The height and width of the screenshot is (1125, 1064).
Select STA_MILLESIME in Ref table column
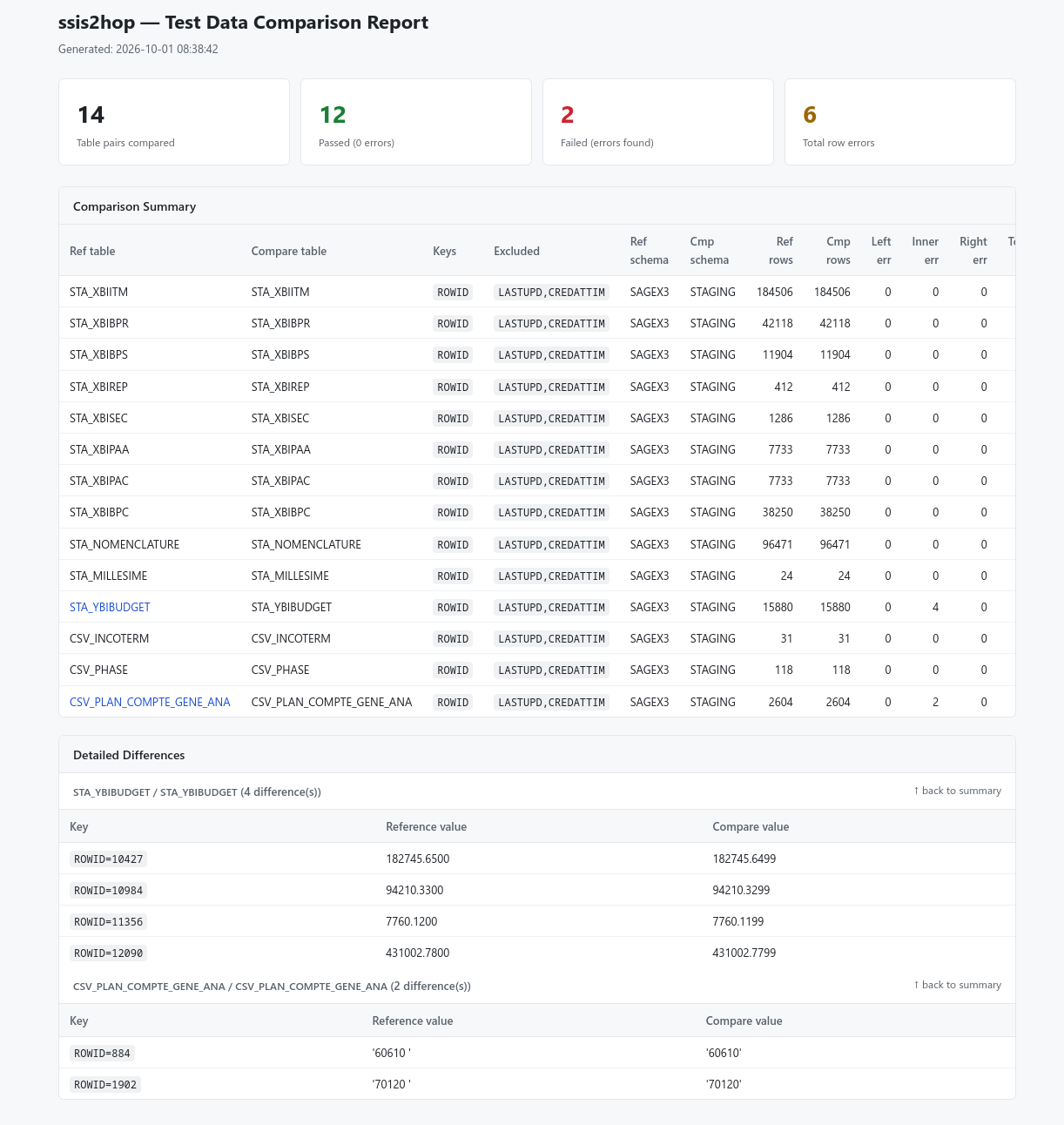tap(108, 576)
